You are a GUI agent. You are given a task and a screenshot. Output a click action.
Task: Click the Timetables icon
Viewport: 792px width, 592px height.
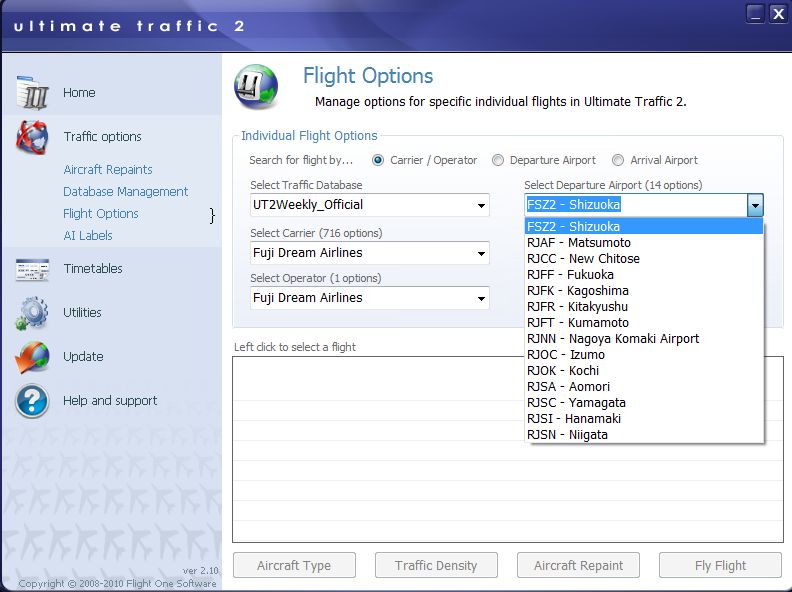[x=32, y=269]
